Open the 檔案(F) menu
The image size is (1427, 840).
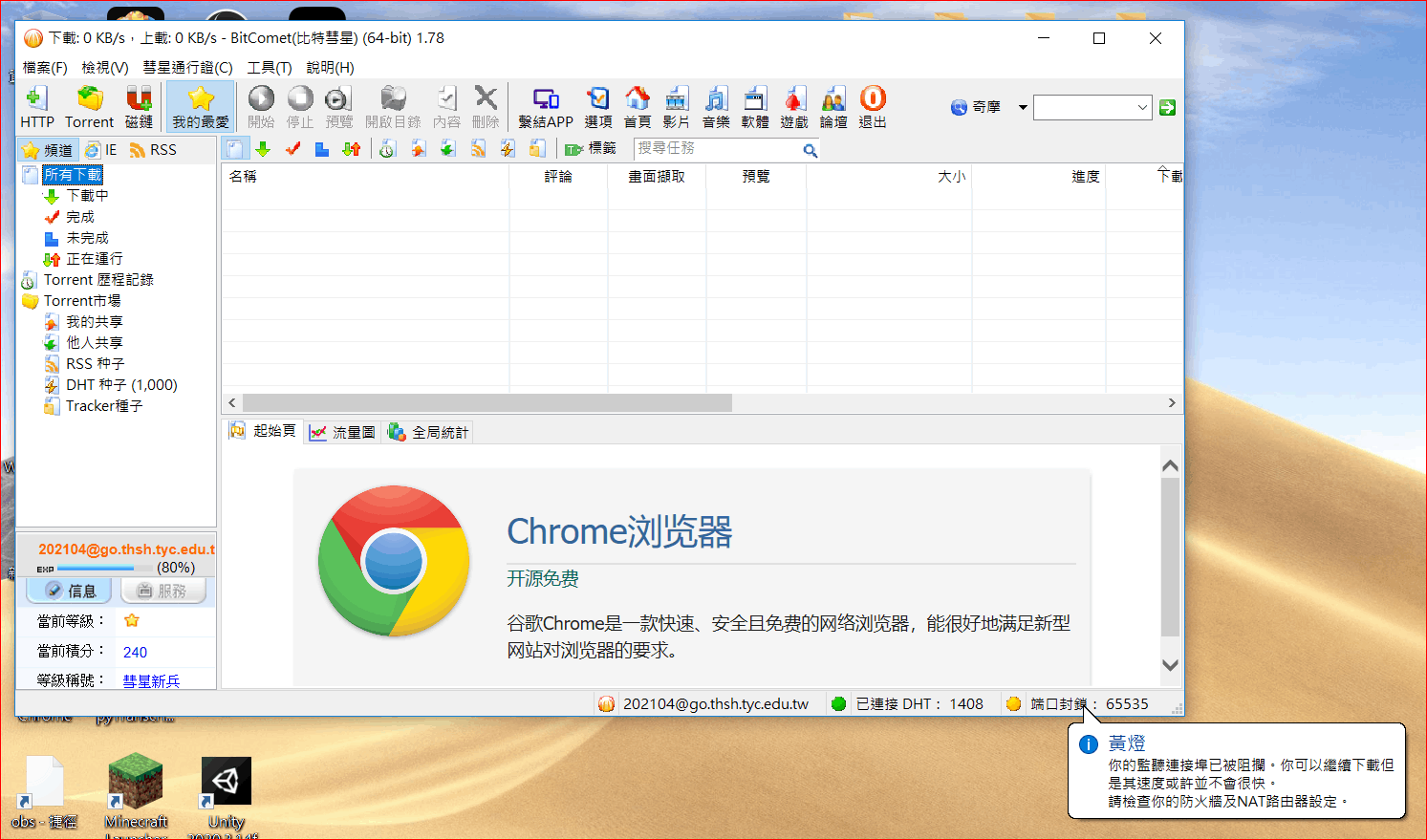(45, 68)
